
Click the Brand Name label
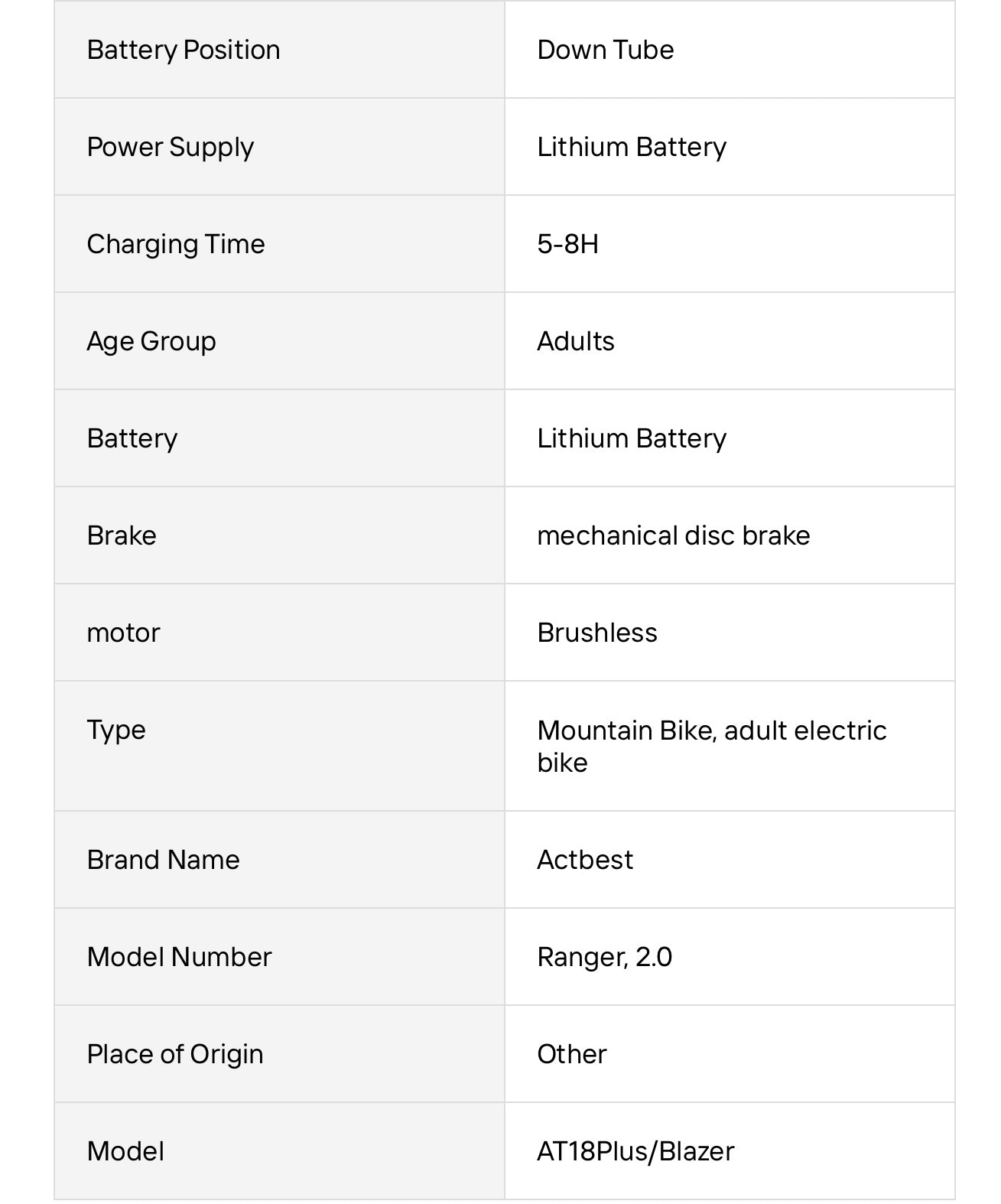click(163, 860)
